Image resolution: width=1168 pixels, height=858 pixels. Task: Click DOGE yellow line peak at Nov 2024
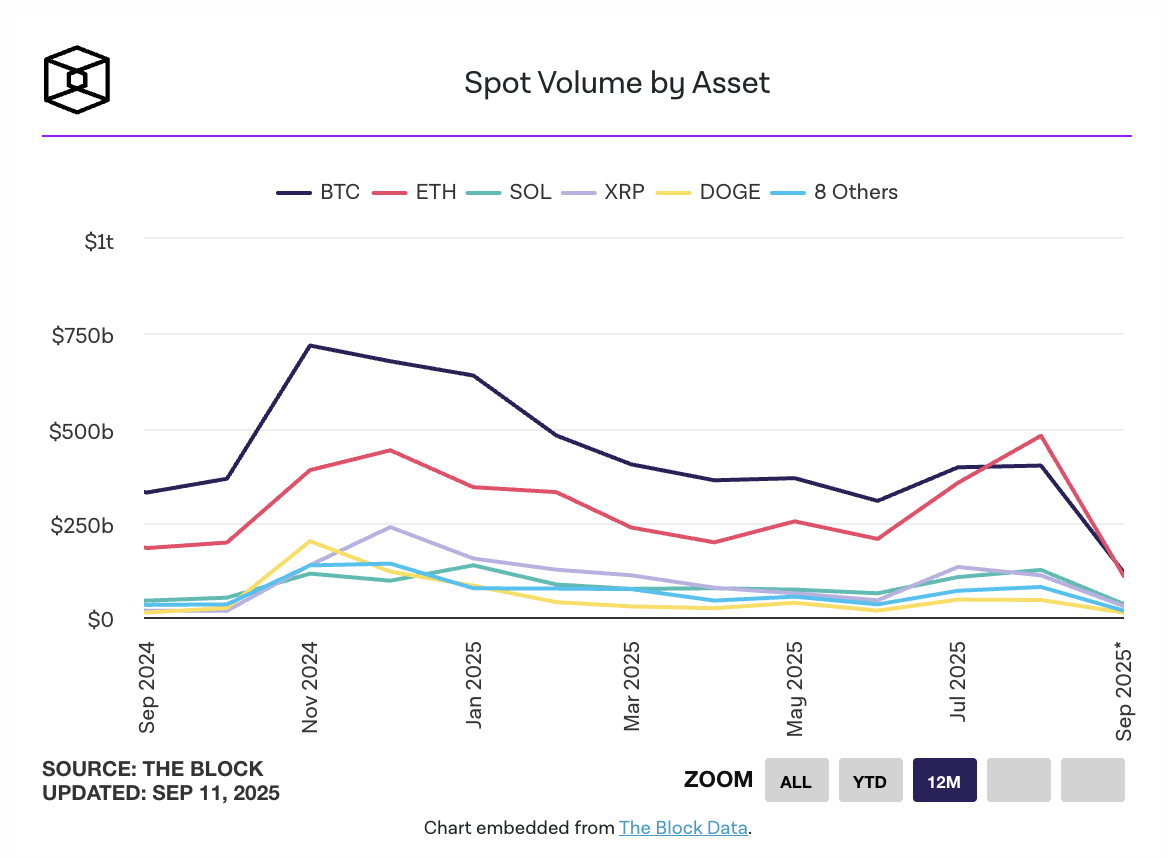[x=310, y=541]
